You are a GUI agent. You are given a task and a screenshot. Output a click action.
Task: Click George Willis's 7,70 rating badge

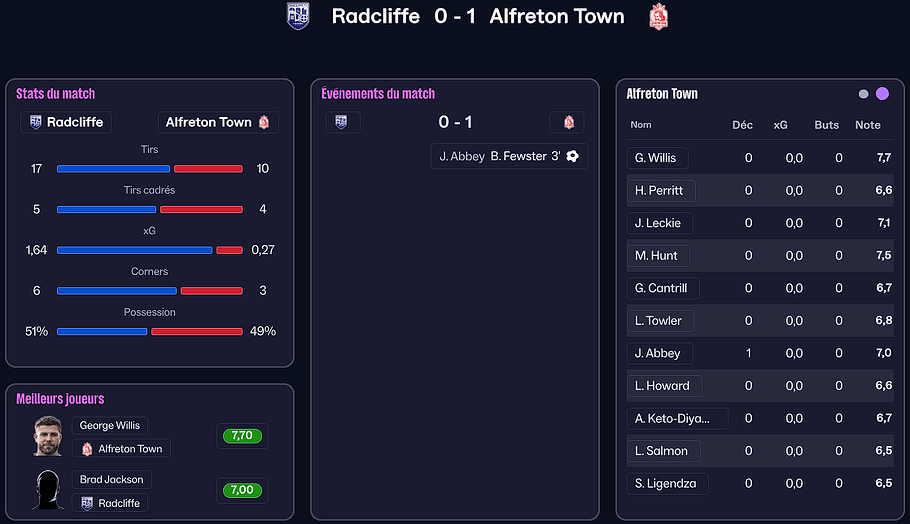[241, 436]
